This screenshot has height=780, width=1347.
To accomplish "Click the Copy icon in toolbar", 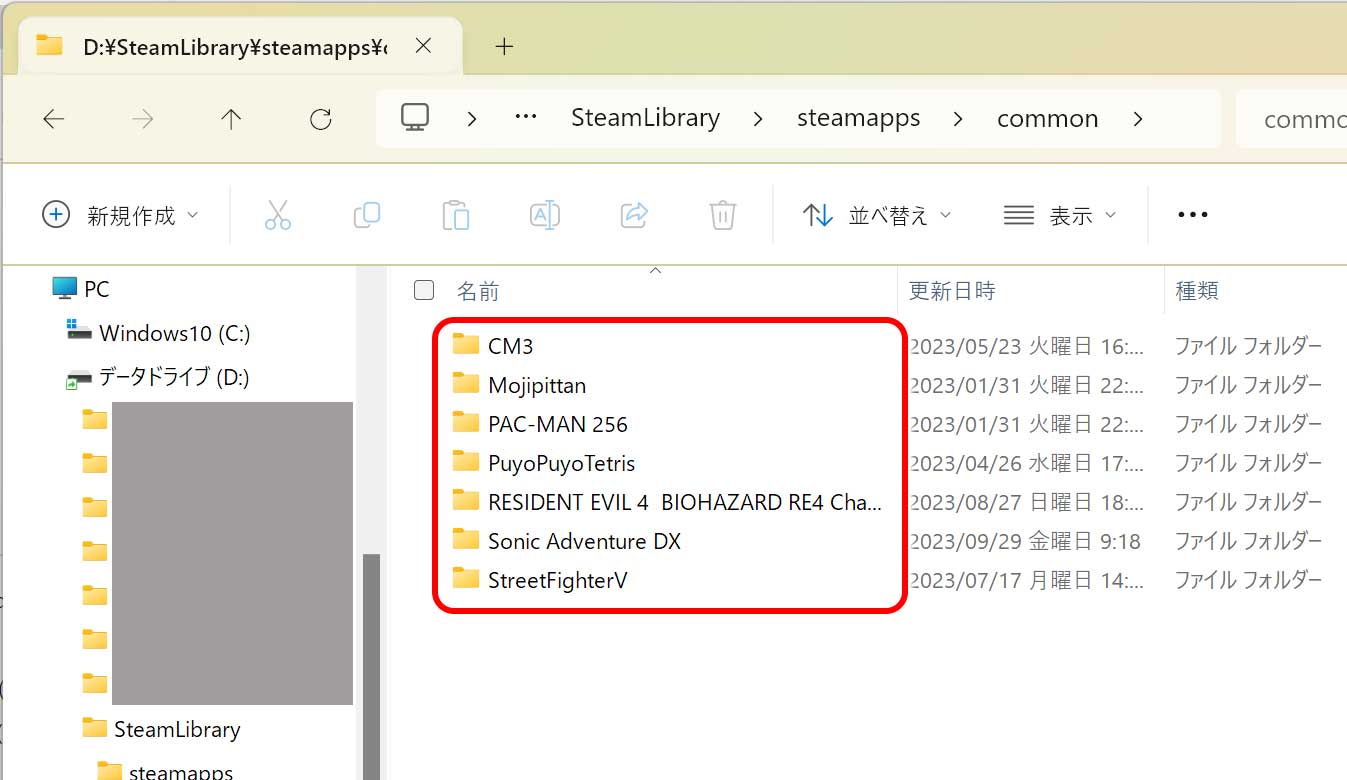I will (x=367, y=215).
